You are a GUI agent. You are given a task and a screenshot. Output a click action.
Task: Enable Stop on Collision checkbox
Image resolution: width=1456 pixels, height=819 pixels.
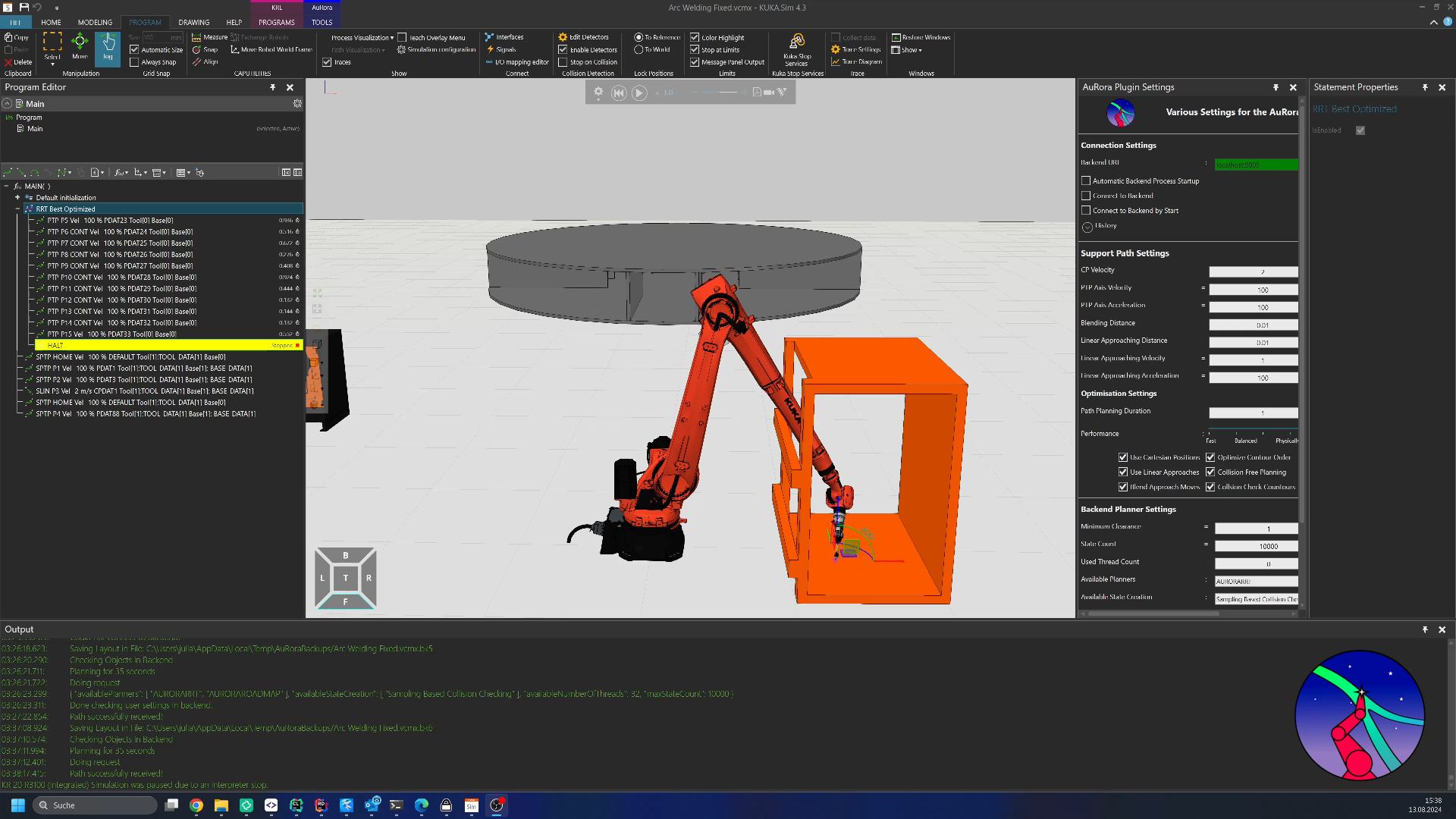[563, 62]
